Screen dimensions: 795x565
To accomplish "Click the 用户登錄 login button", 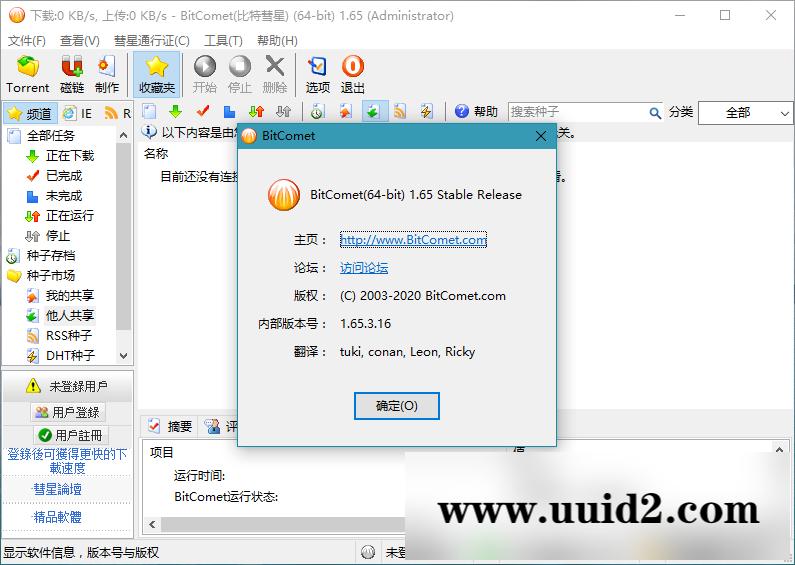I will pyautogui.click(x=67, y=412).
